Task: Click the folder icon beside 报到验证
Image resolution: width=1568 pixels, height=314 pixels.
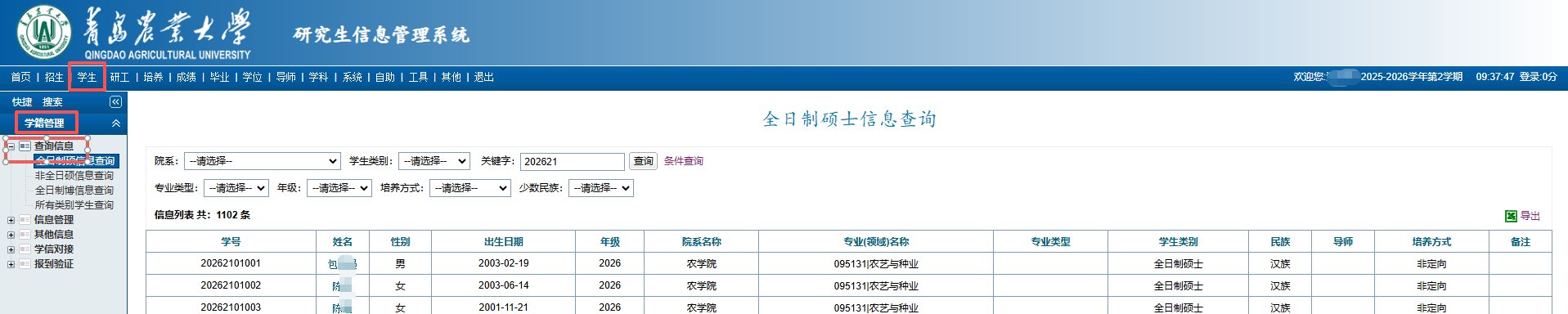Action: (x=25, y=264)
